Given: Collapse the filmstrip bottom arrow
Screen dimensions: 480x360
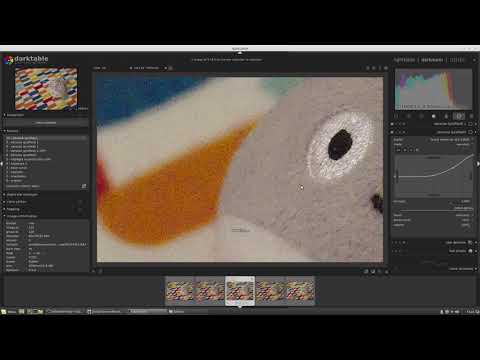Looking at the screenshot, I should pyautogui.click(x=240, y=307).
